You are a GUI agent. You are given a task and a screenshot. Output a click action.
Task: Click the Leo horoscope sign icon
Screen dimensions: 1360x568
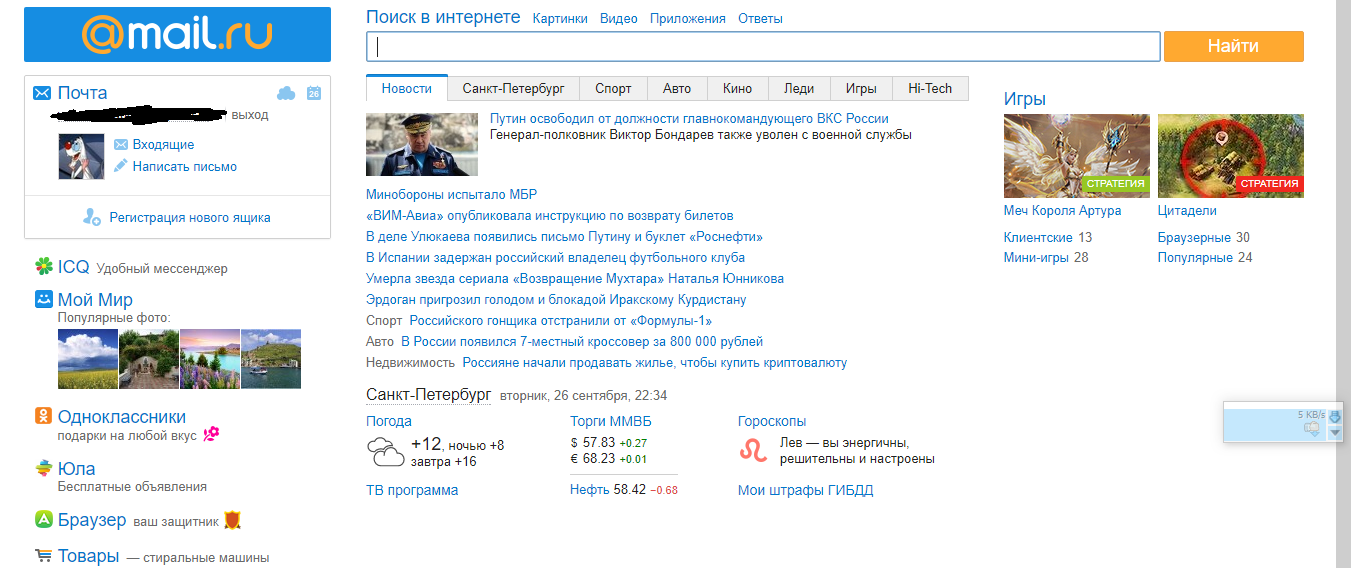(x=753, y=451)
